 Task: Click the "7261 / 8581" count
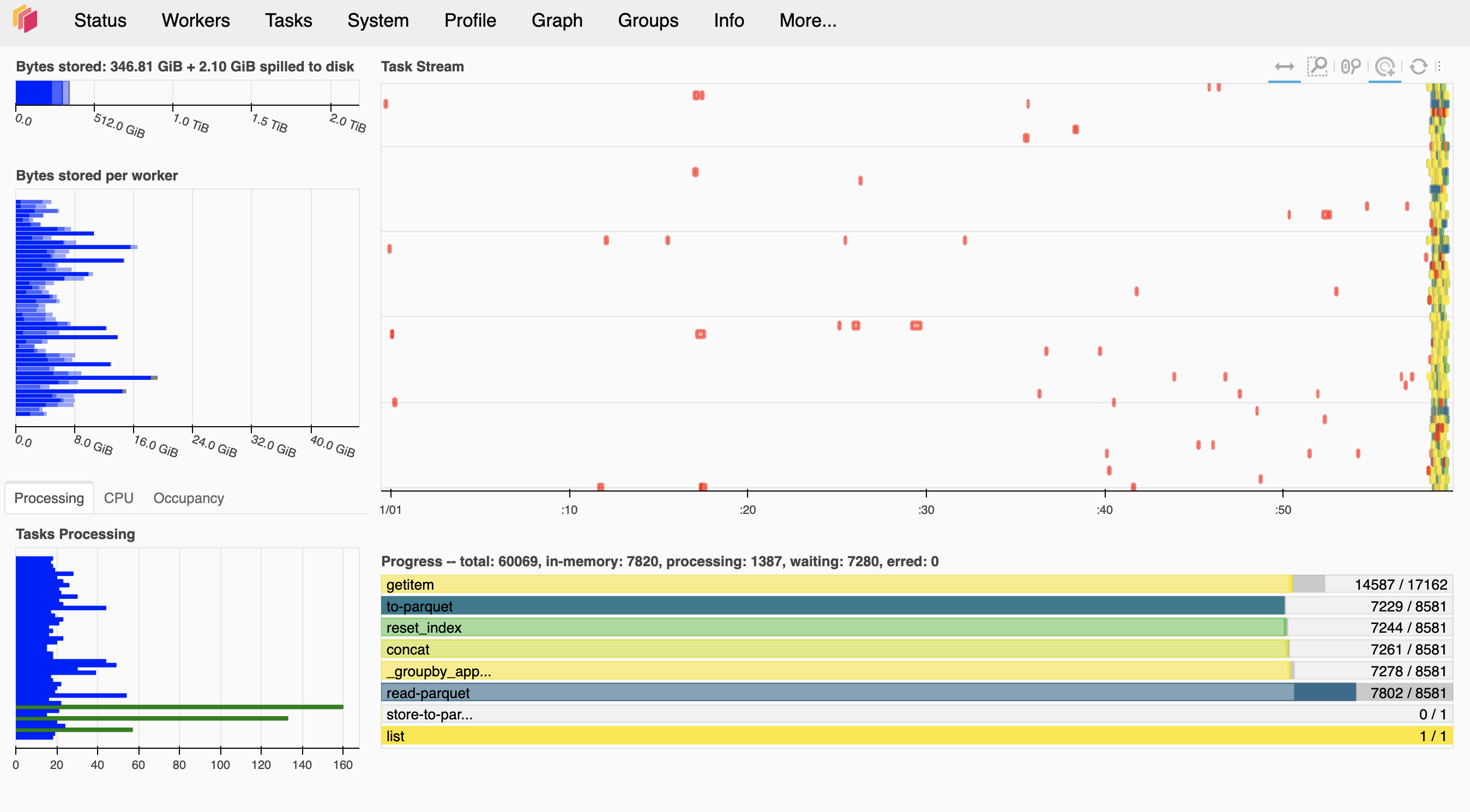(1408, 650)
